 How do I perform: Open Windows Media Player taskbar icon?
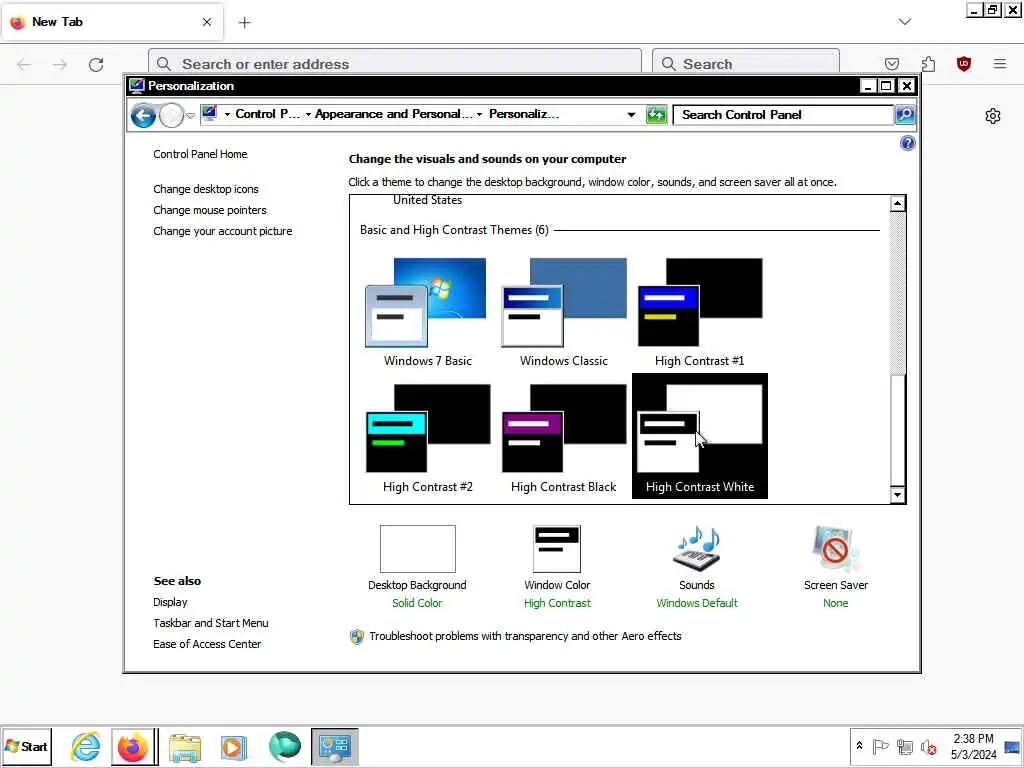click(234, 746)
